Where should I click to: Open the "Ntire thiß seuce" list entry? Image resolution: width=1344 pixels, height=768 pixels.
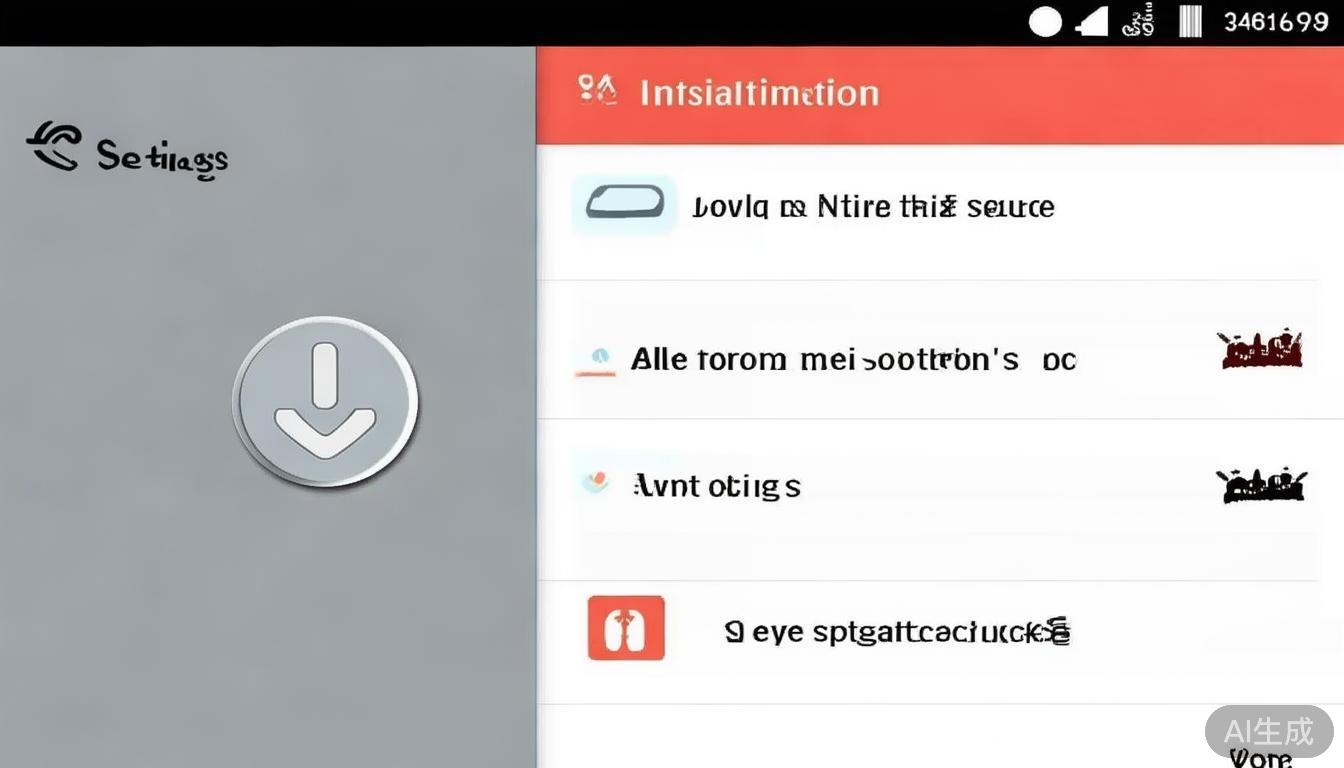[873, 207]
